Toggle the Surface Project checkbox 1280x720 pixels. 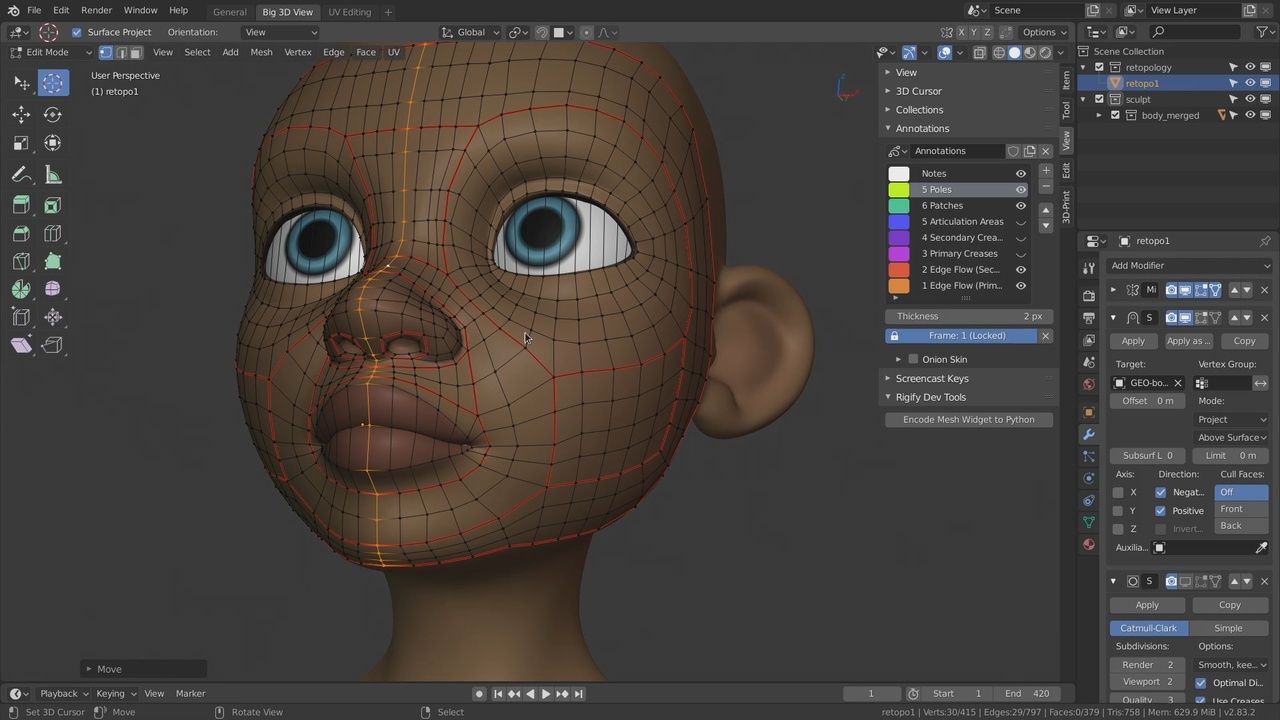coord(77,32)
